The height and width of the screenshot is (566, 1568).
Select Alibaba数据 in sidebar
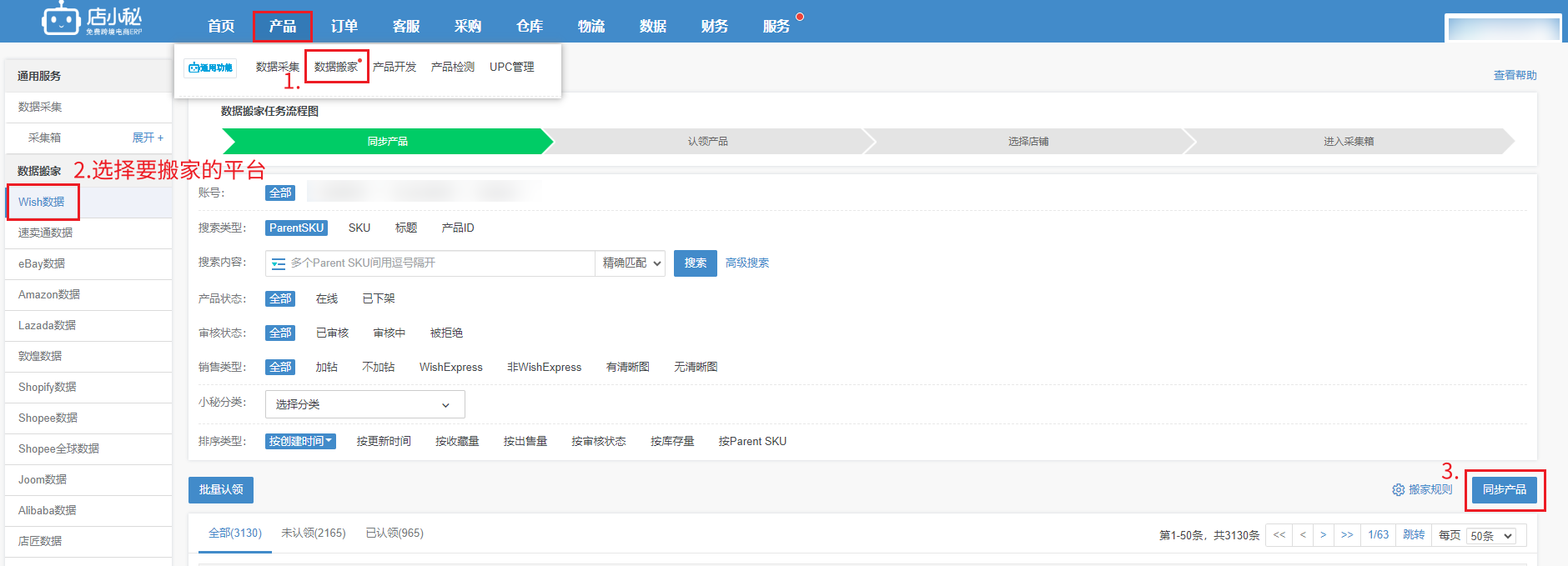pos(88,510)
